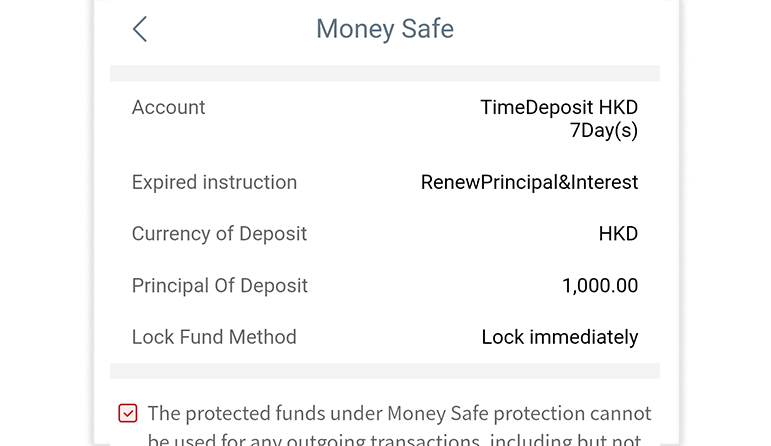Go back using the left arrow
Image resolution: width=771 pixels, height=446 pixels.
coord(140,29)
